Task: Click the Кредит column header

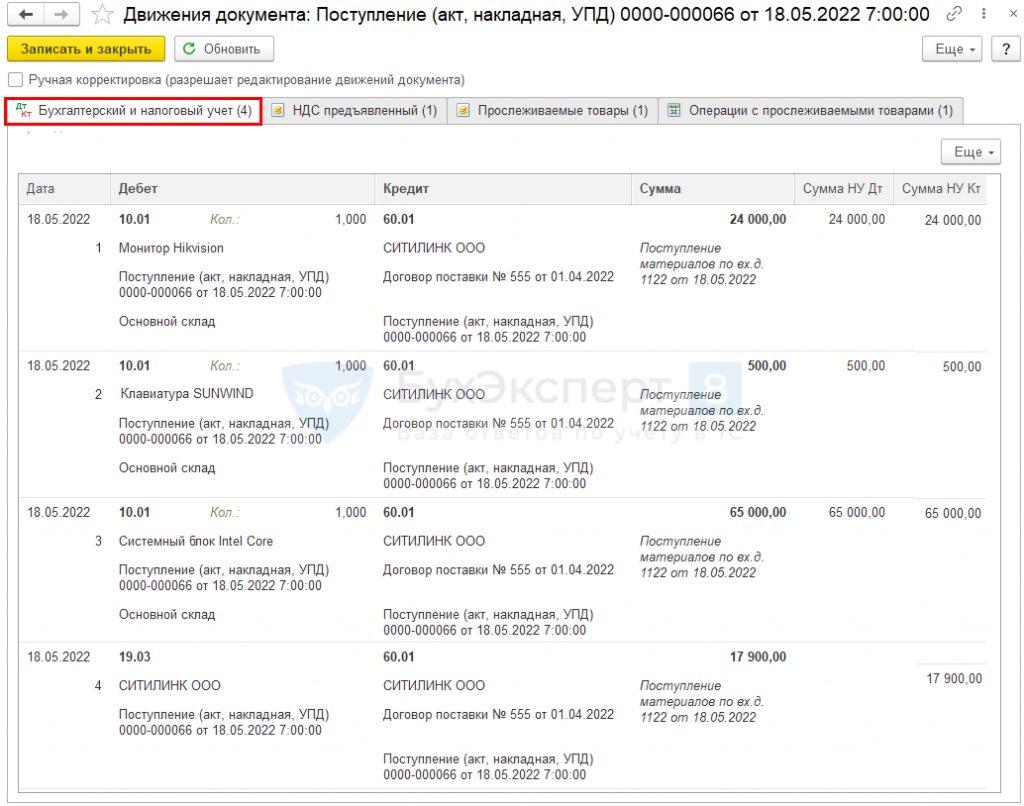Action: [x=503, y=189]
